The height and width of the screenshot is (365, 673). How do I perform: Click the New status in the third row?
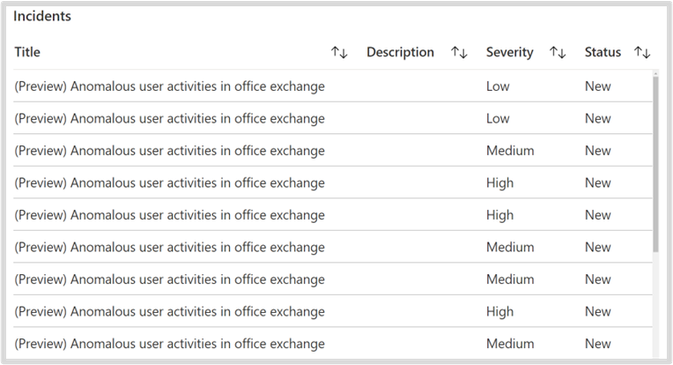click(x=598, y=151)
